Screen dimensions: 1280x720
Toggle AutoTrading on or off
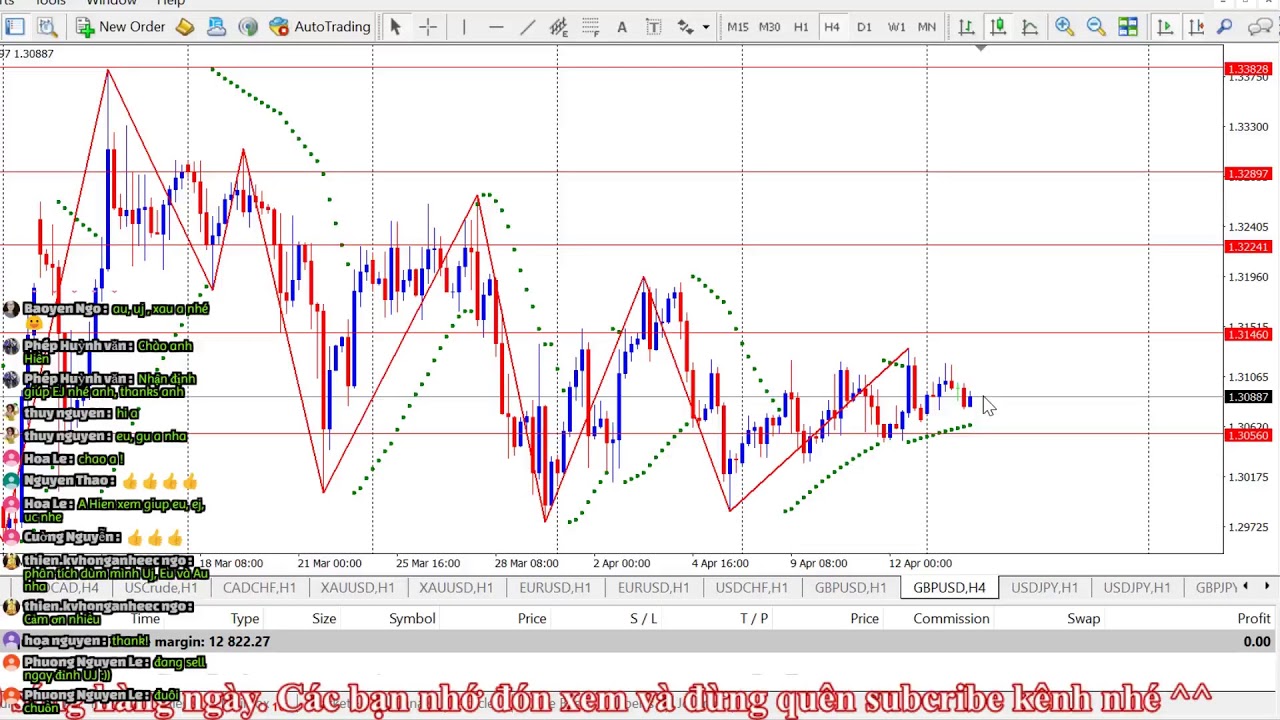point(321,27)
